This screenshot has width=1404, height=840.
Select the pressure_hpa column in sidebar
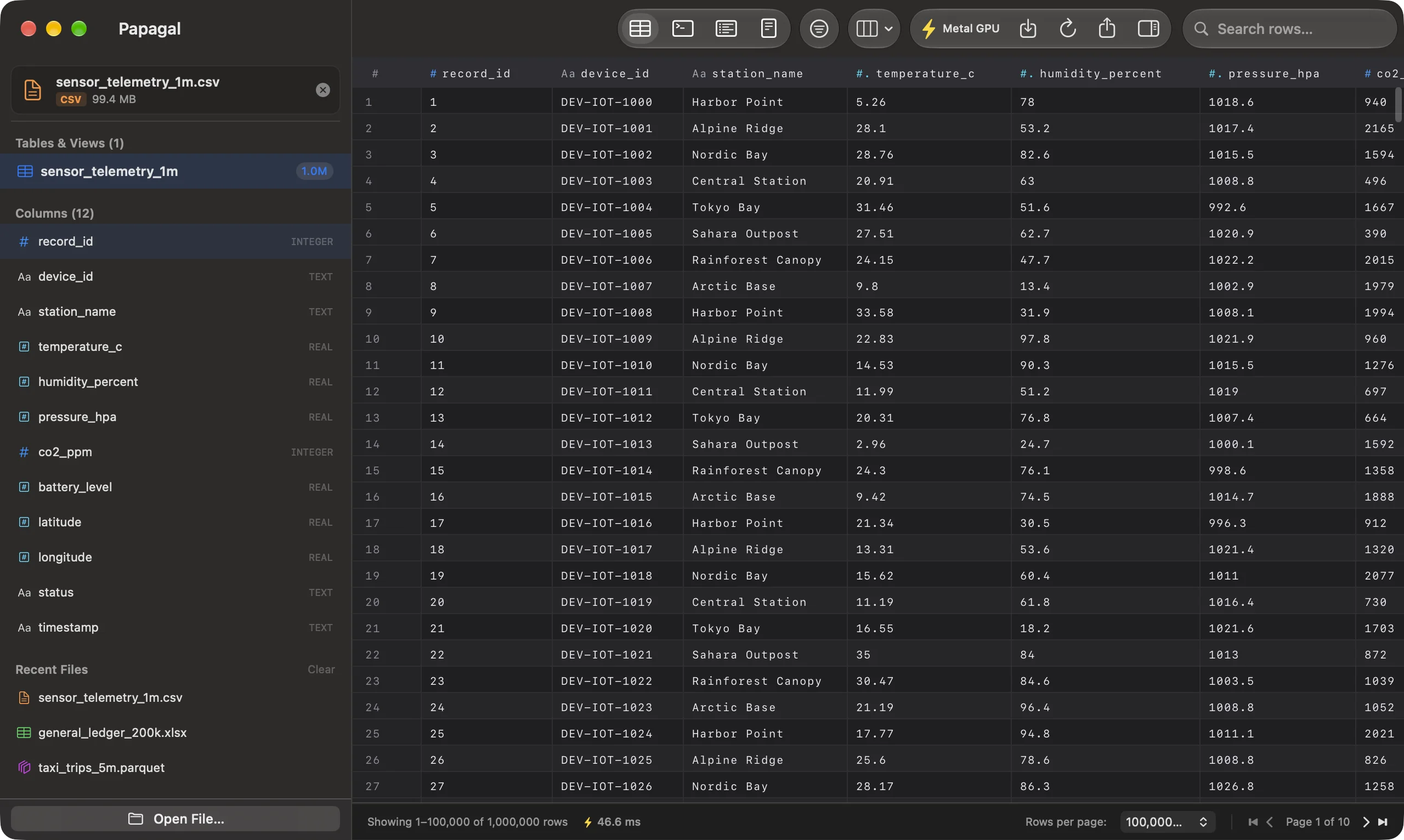[175, 417]
